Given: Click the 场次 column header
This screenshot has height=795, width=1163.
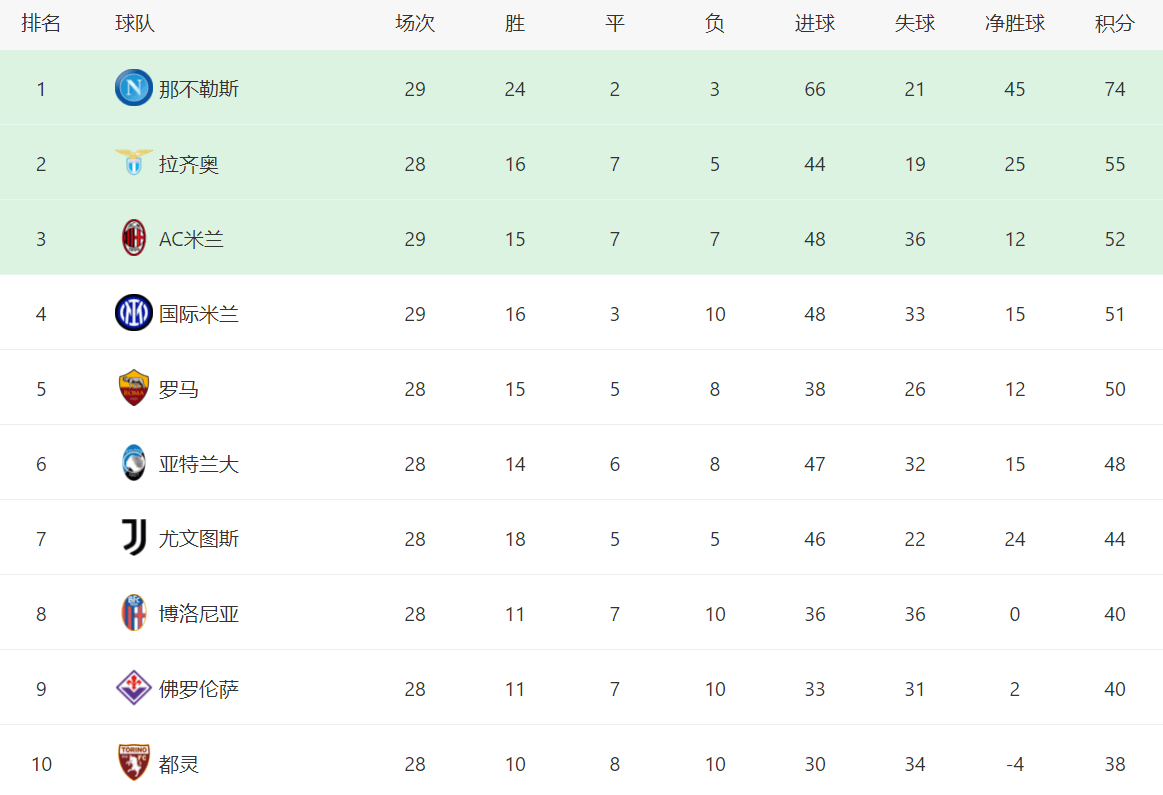Looking at the screenshot, I should coord(415,24).
